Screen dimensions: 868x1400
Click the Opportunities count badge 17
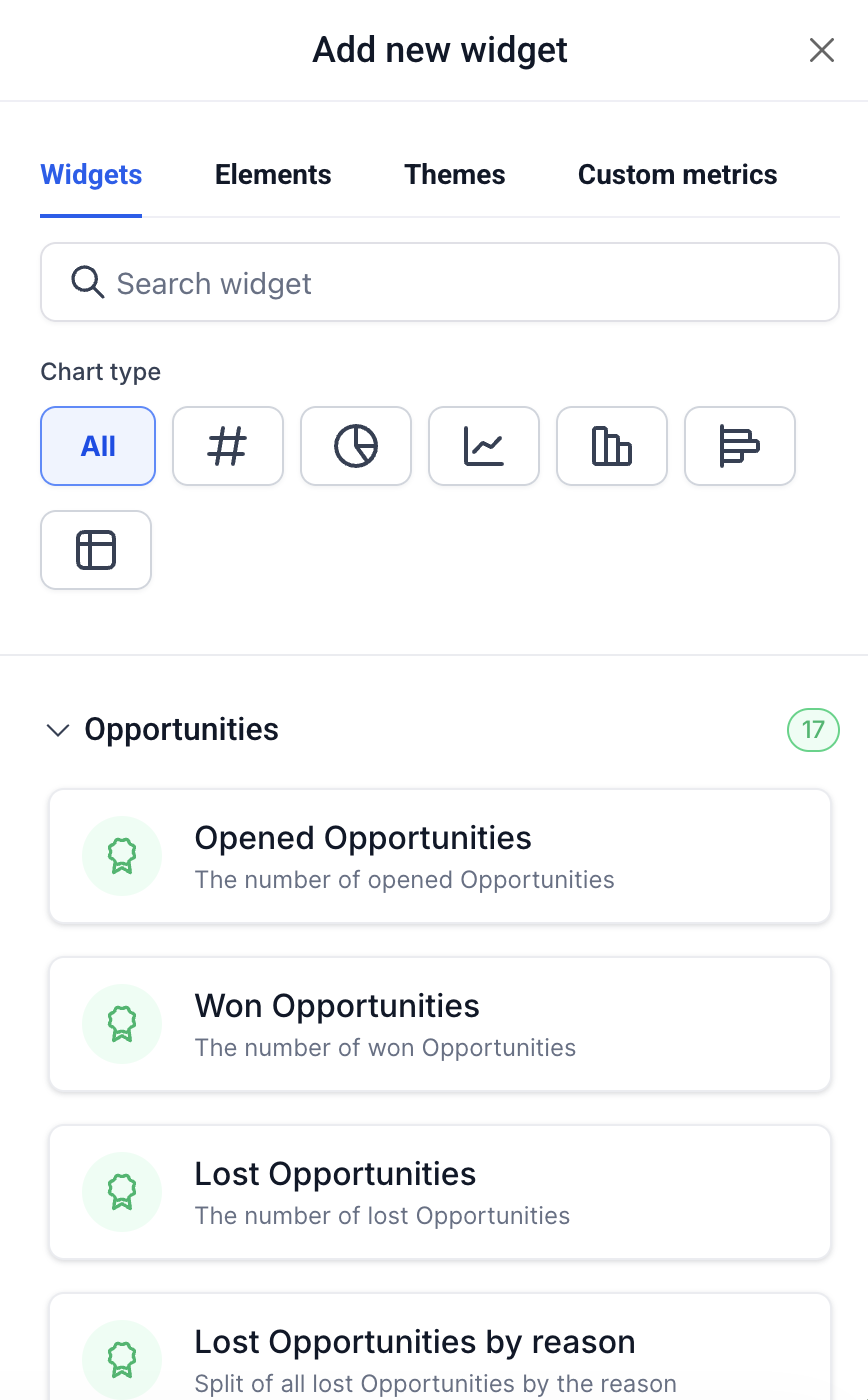[x=813, y=730]
